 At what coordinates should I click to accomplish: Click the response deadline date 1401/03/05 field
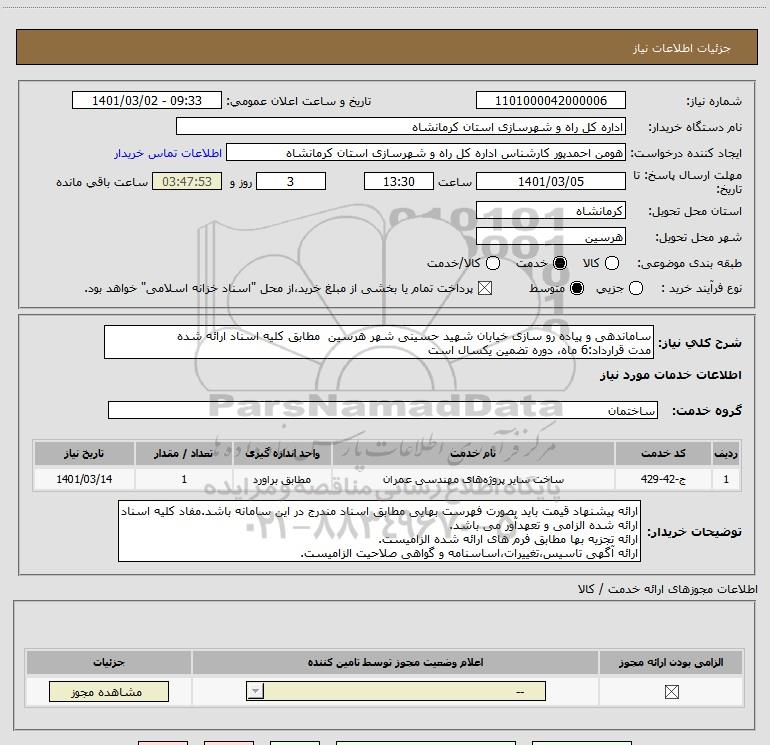550,181
